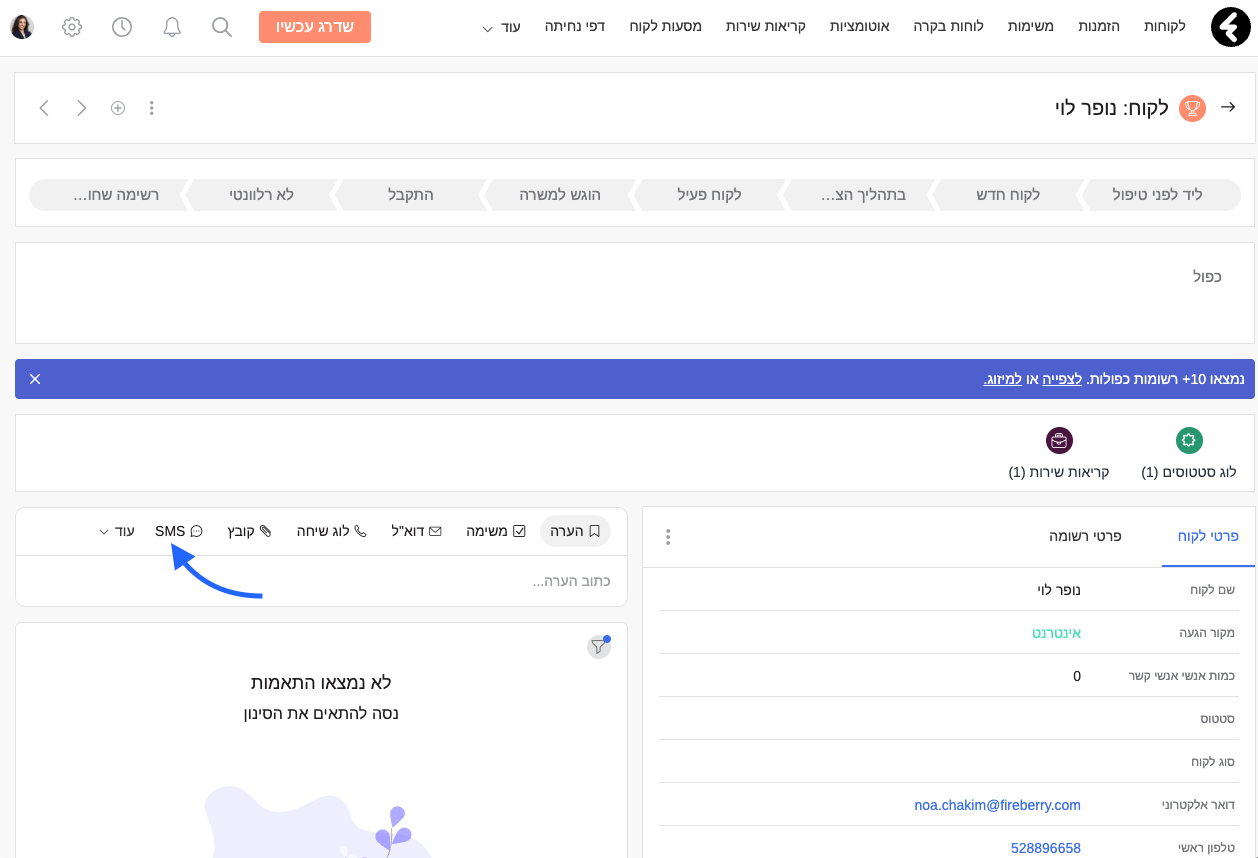Screen dimensions: 1258x858
Task: Click the כפול description text
Action: 1207,275
